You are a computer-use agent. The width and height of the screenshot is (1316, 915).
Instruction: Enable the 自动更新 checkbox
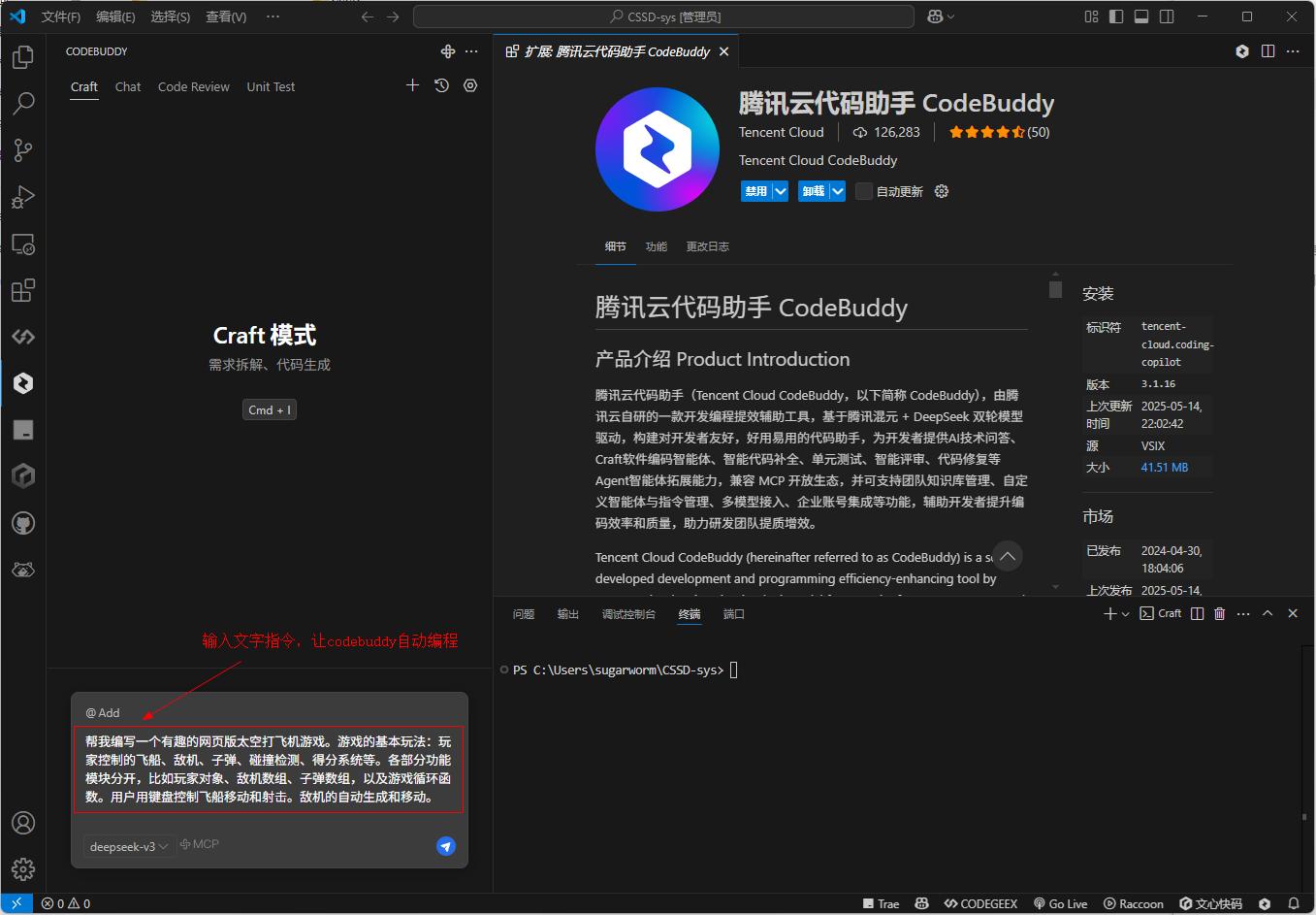click(863, 191)
